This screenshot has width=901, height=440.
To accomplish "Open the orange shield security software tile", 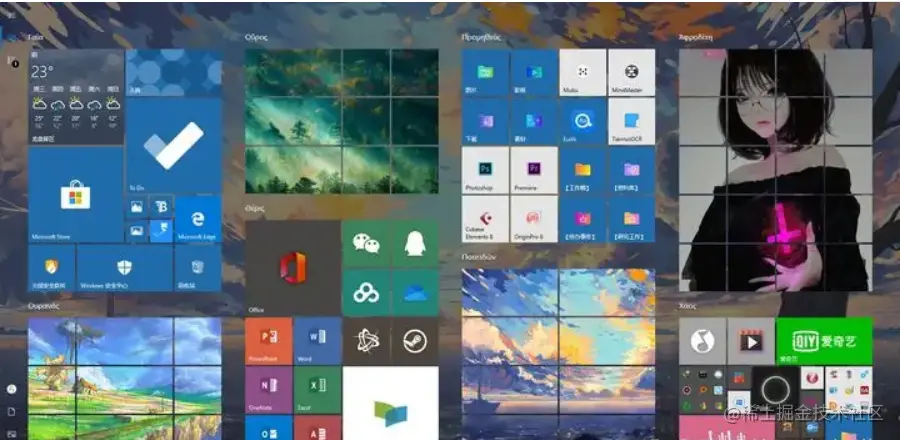I will click(52, 268).
